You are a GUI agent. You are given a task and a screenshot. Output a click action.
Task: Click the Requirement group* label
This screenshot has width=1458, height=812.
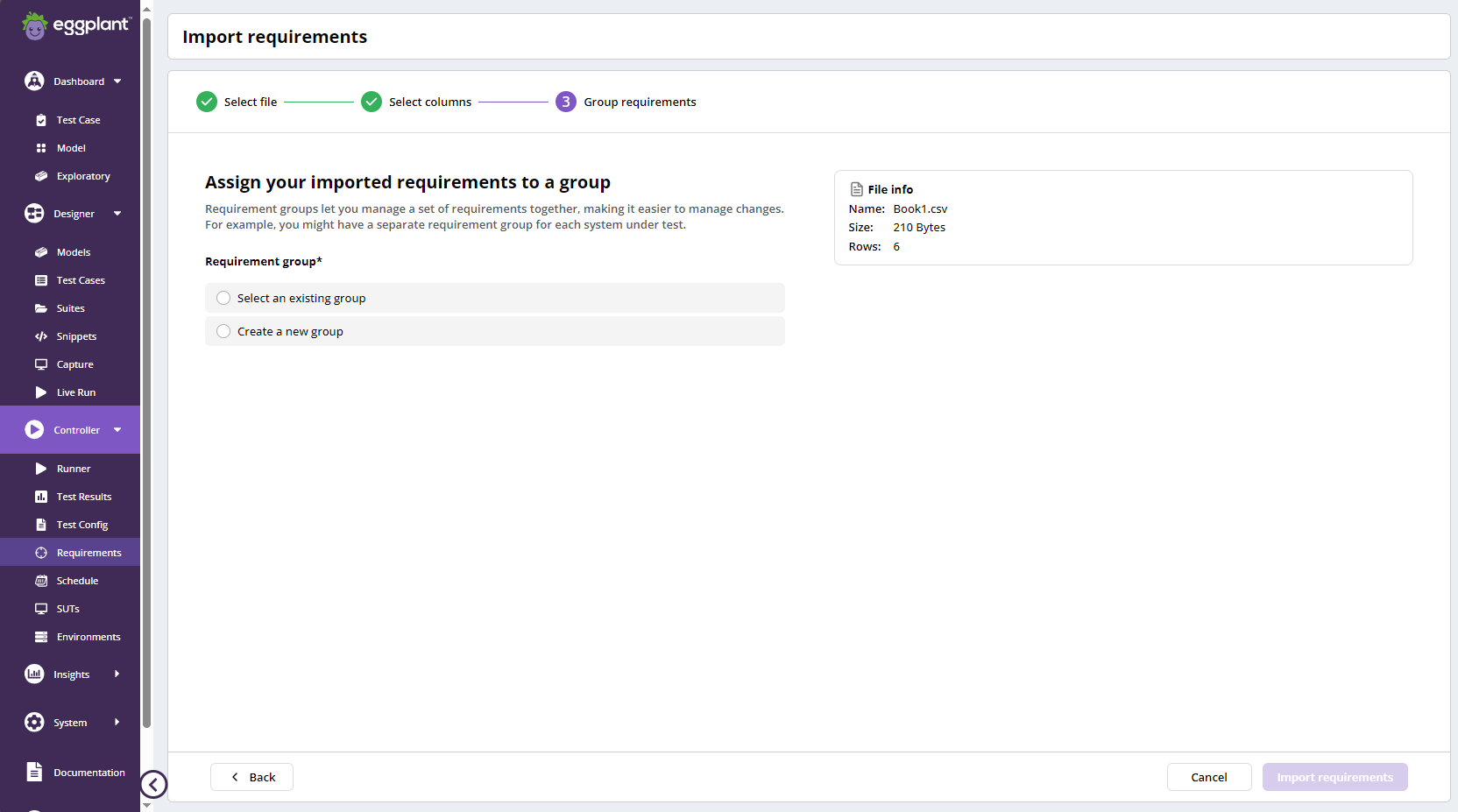(264, 261)
